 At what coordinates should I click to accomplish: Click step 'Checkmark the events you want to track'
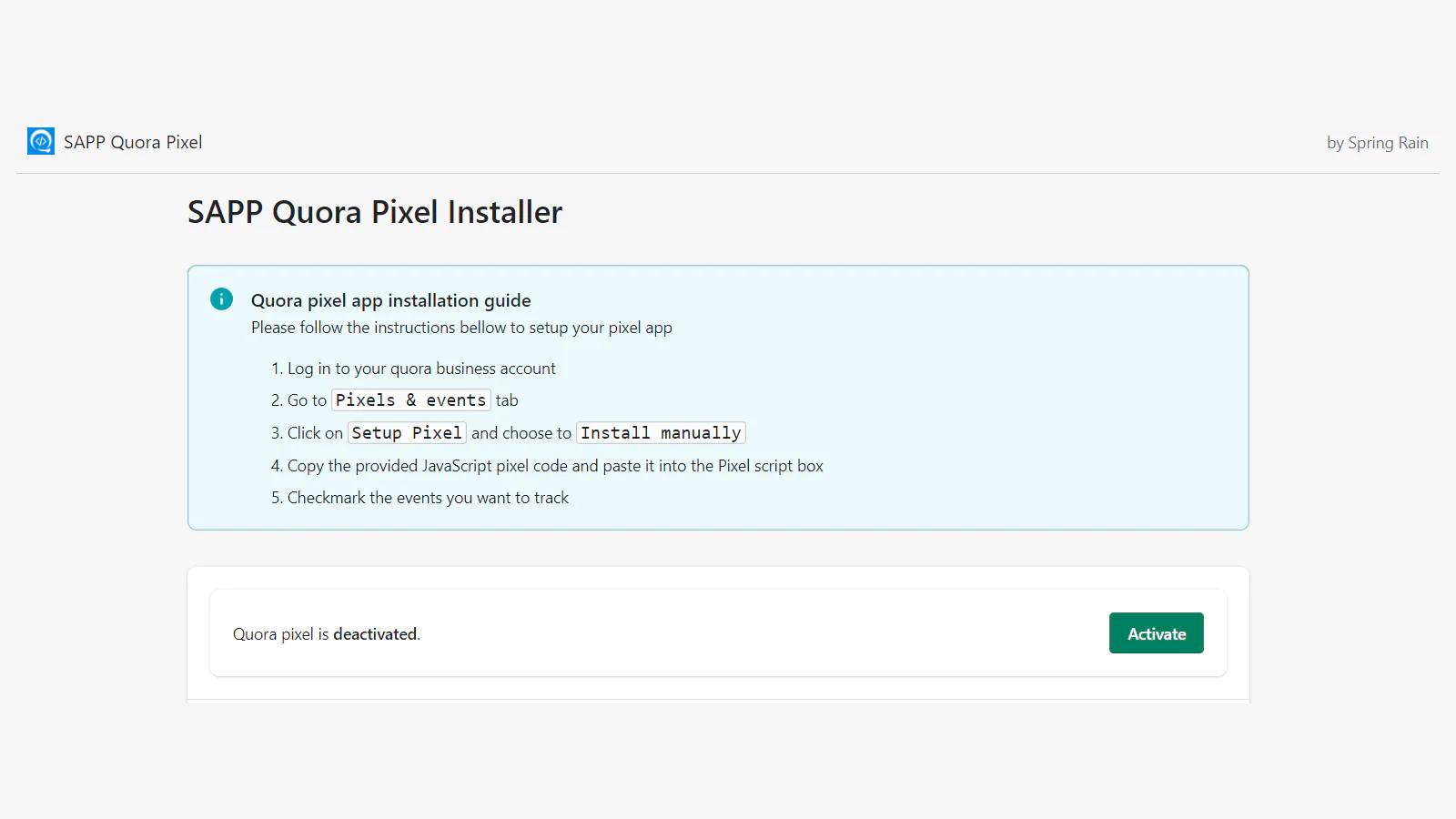tap(428, 498)
